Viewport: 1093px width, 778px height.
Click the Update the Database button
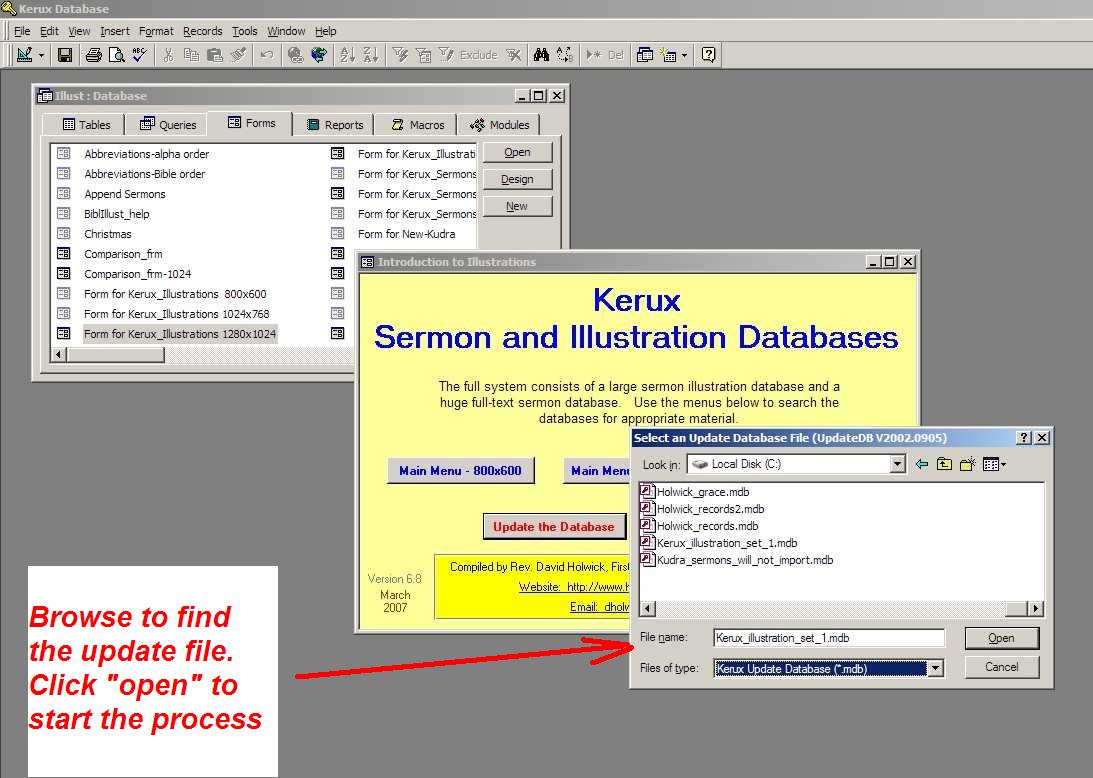554,527
